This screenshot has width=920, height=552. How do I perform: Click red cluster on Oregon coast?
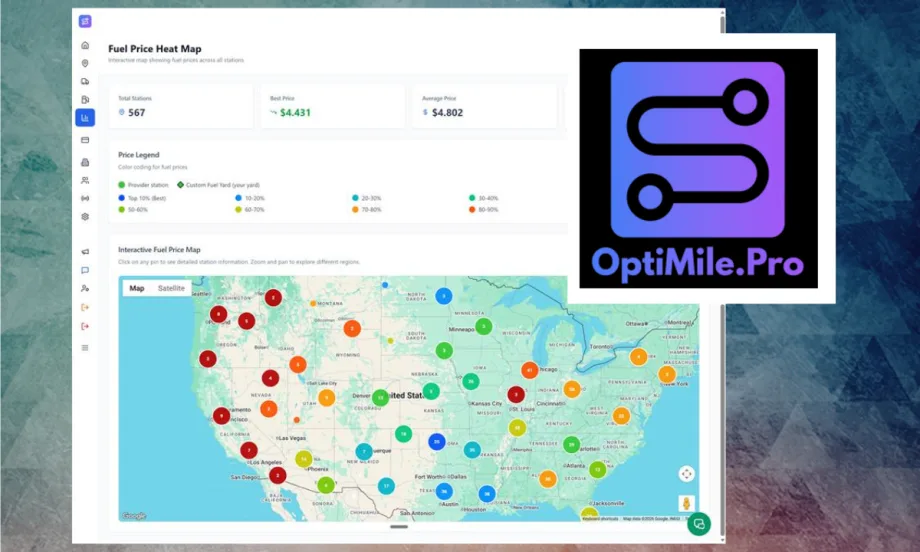click(x=208, y=359)
